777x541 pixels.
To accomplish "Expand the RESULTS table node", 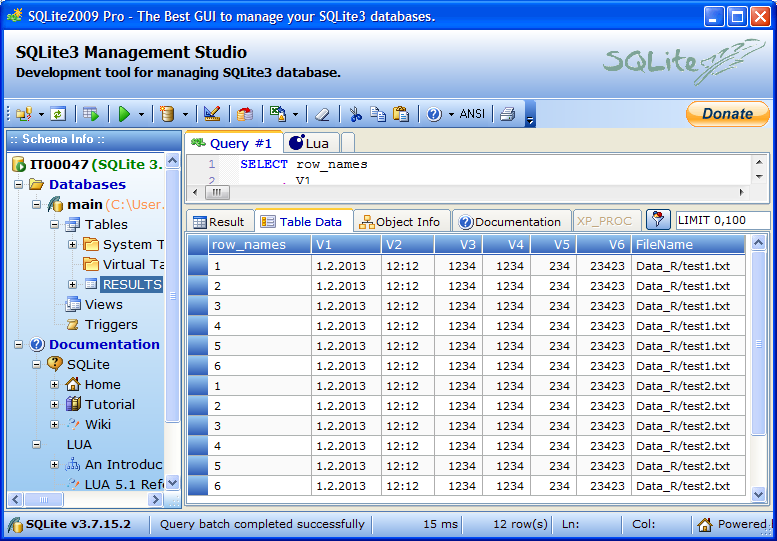I will point(72,285).
